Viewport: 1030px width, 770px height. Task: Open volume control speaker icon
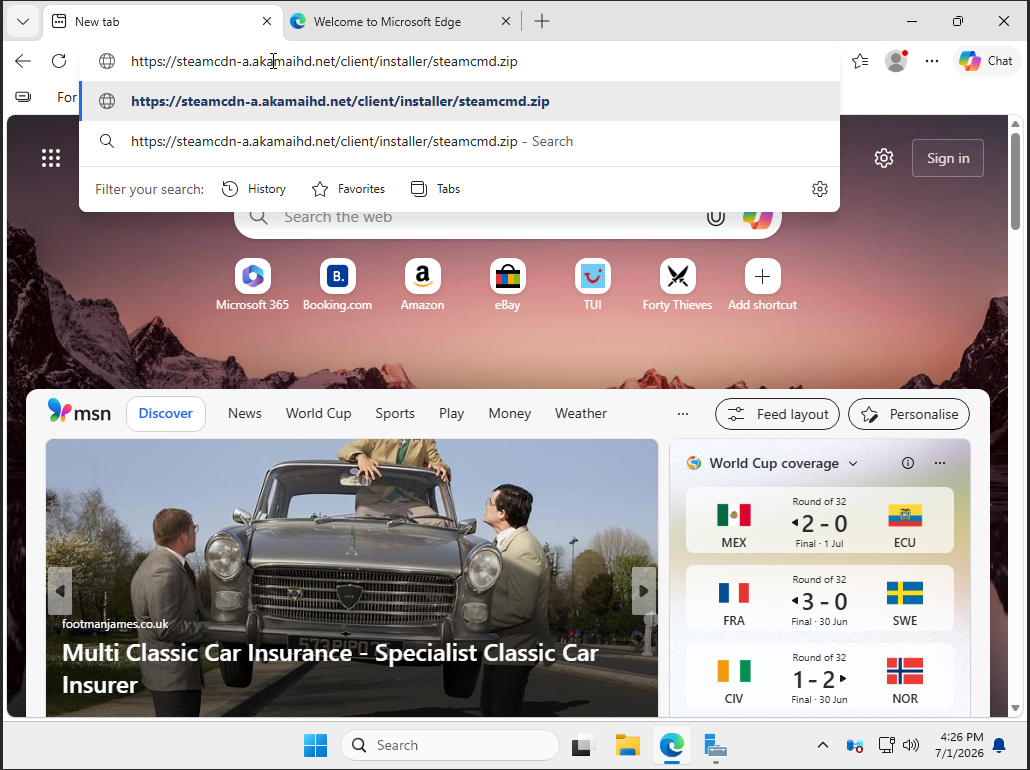(910, 745)
